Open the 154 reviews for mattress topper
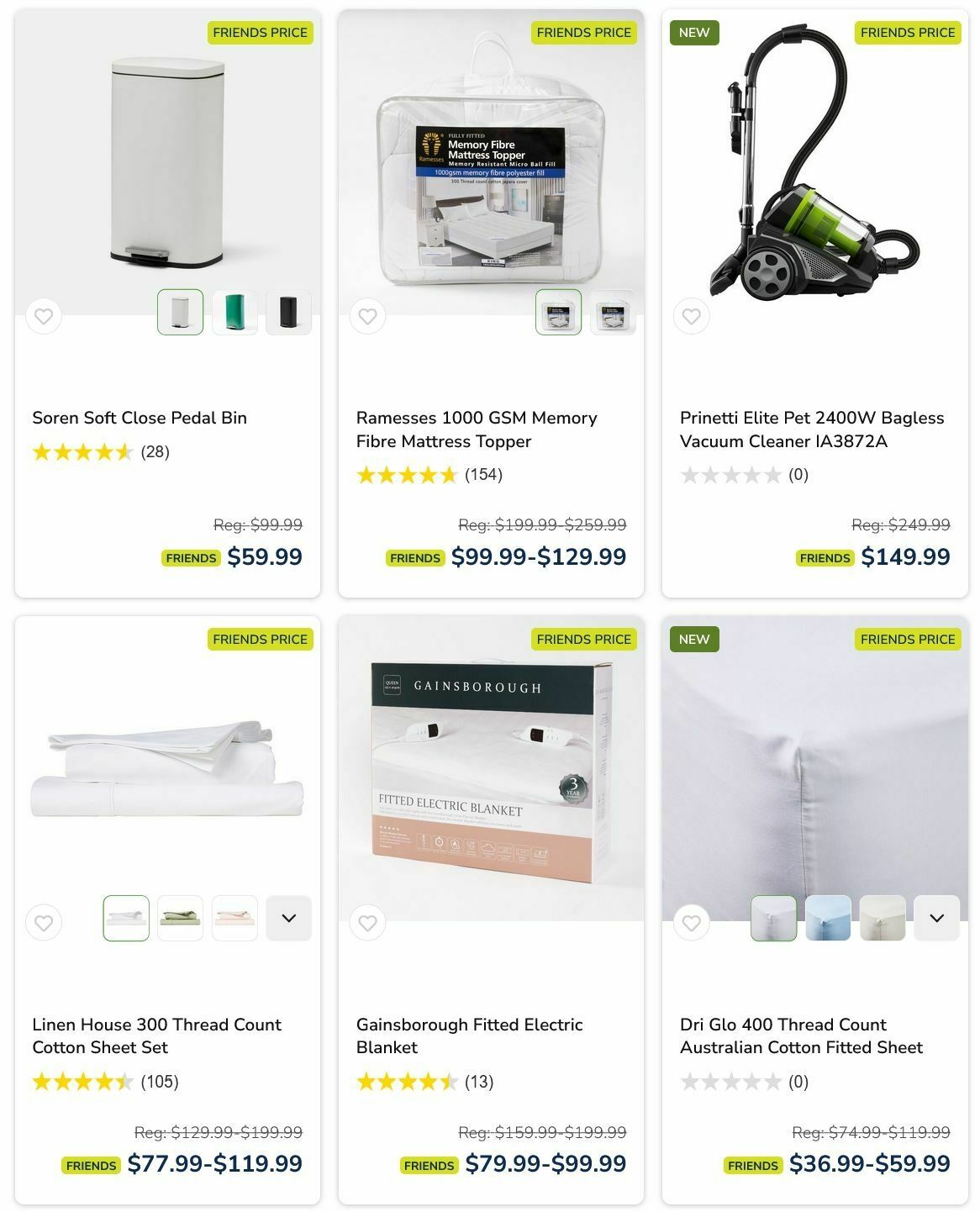The width and height of the screenshot is (980, 1212). click(x=483, y=475)
